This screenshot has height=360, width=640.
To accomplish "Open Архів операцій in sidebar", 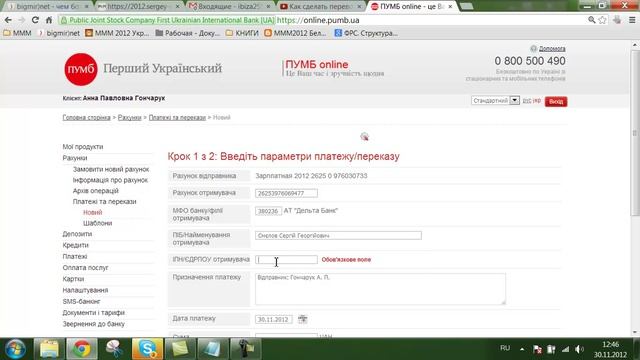I will pyautogui.click(x=96, y=191).
